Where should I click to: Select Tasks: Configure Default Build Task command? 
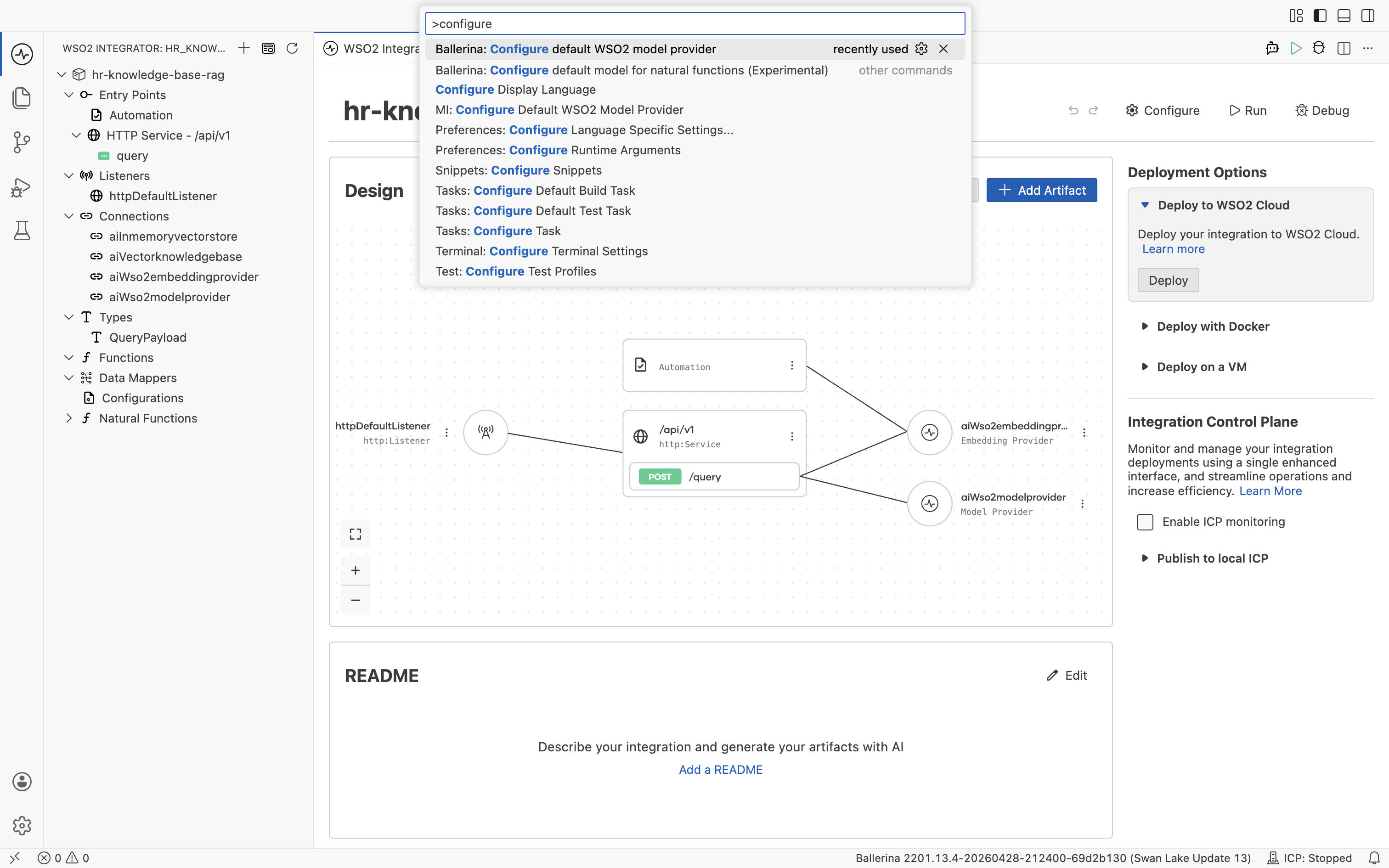695,191
